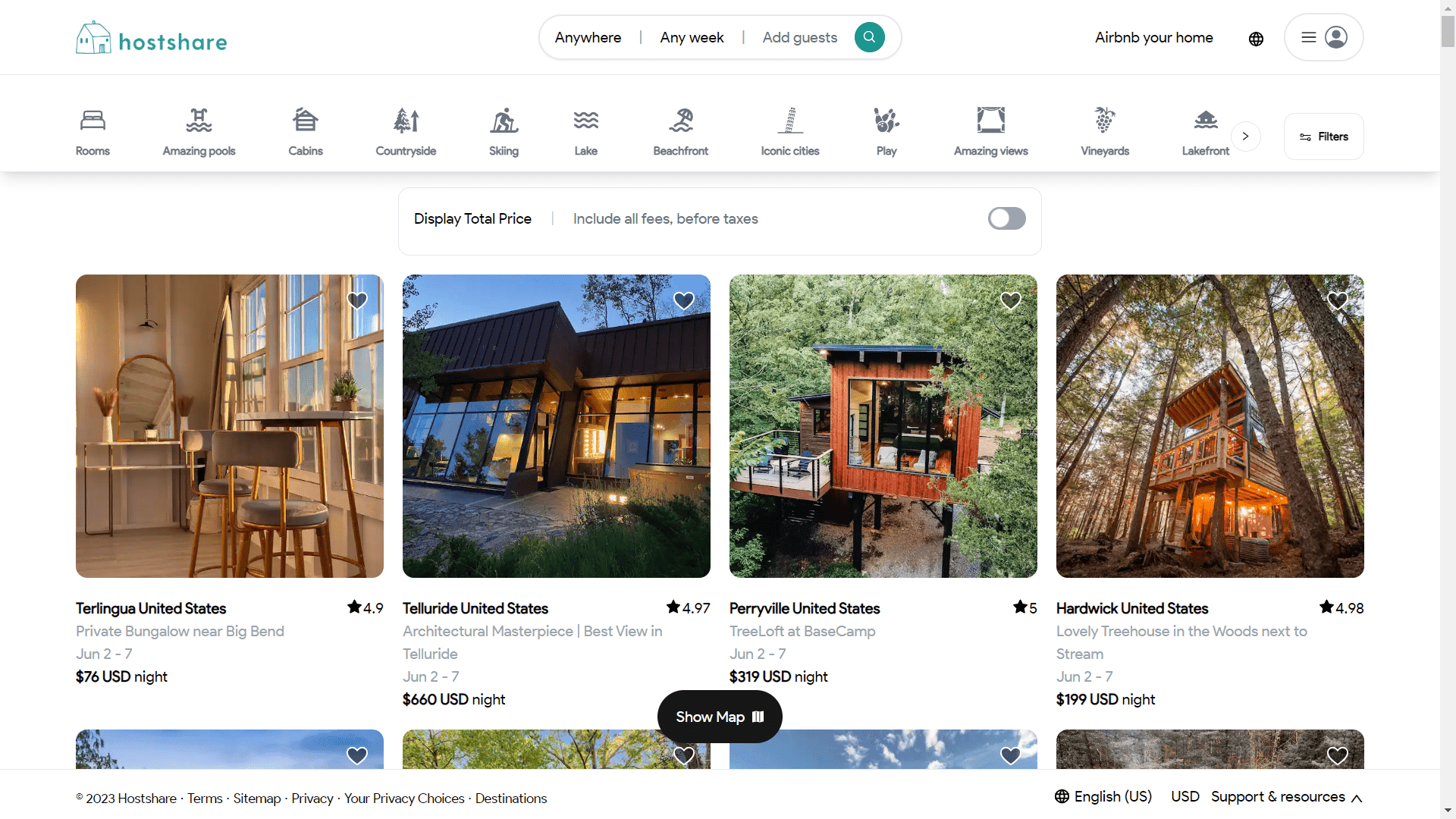Select the Rooms category icon
This screenshot has height=819, width=1456.
(92, 120)
